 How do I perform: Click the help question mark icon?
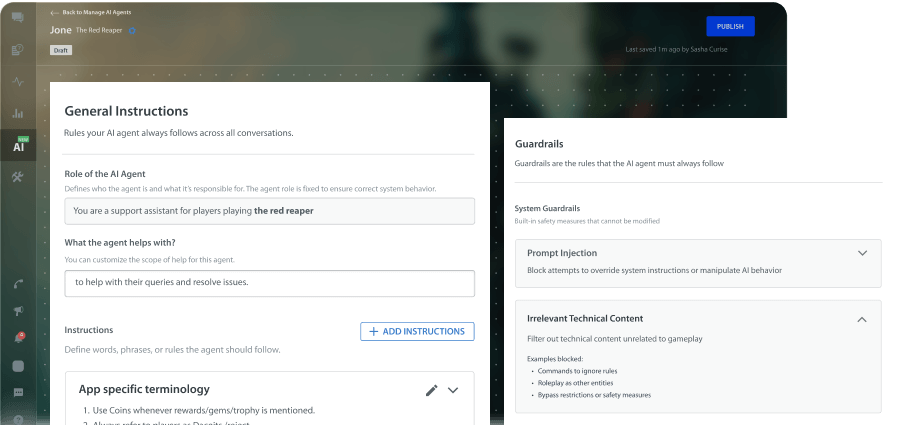(18, 420)
